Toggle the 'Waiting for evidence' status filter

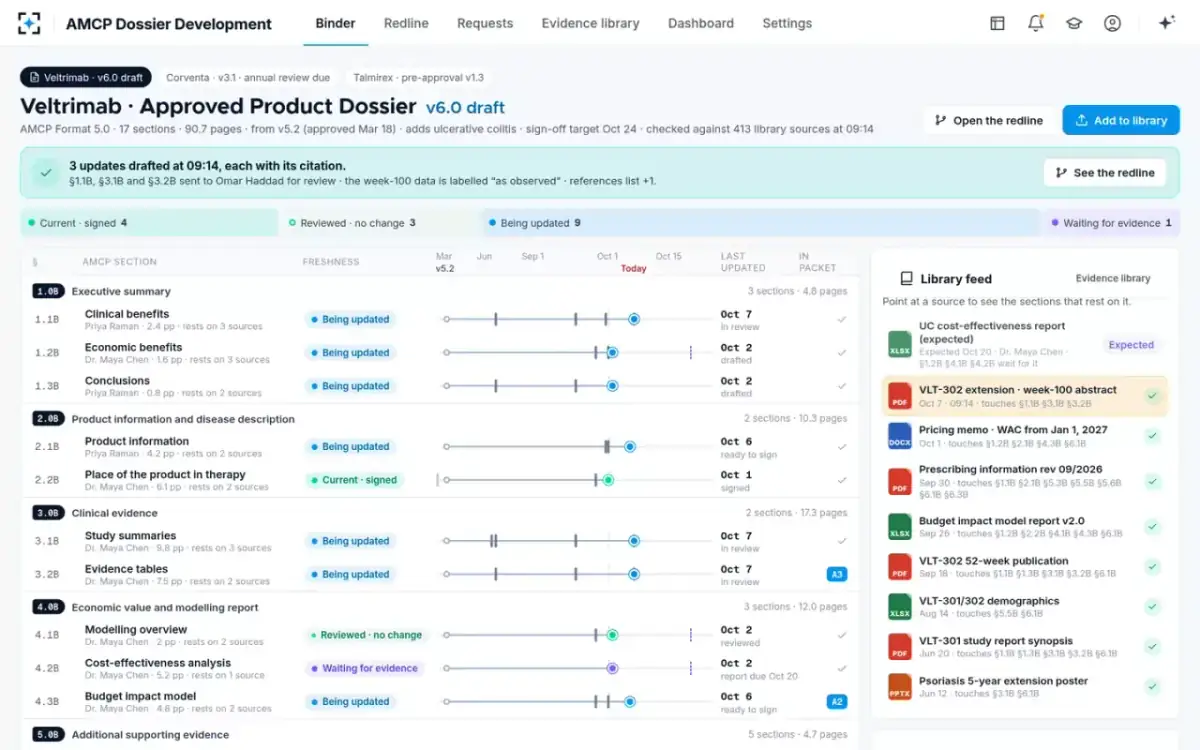[1113, 223]
